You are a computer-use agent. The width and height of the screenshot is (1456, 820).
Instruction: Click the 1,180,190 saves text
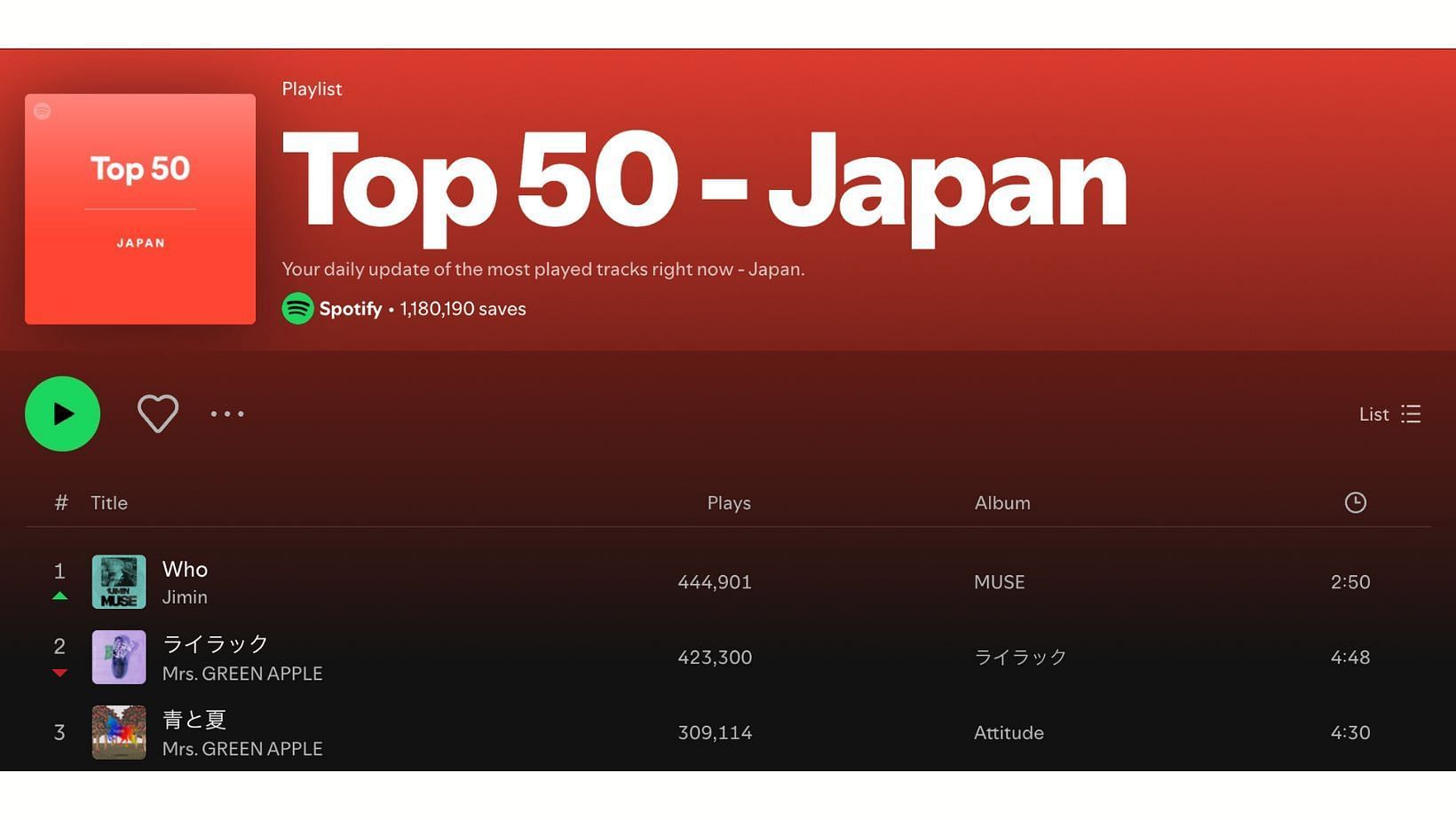tap(463, 309)
